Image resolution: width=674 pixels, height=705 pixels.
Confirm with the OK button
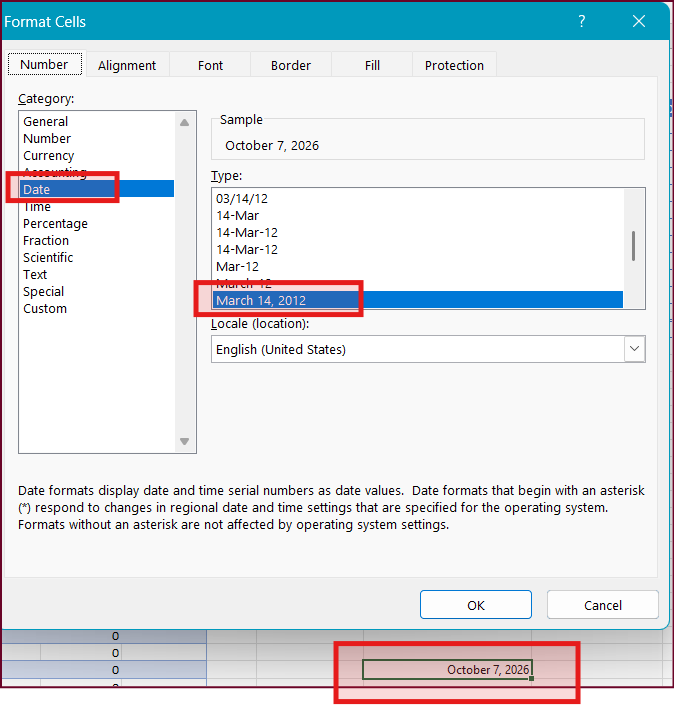tap(476, 605)
